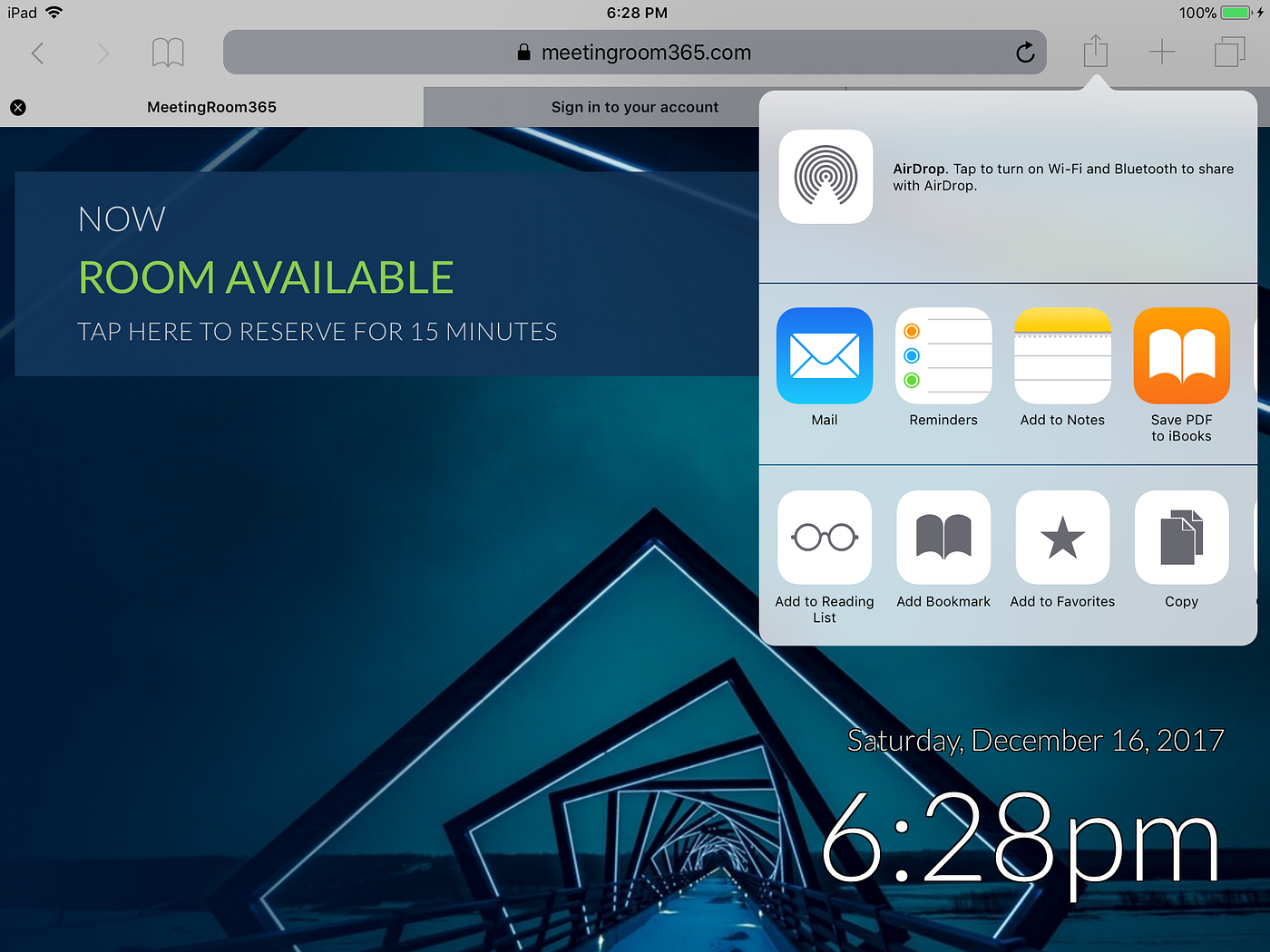
Task: Tap the lock icon in address bar
Action: (523, 53)
